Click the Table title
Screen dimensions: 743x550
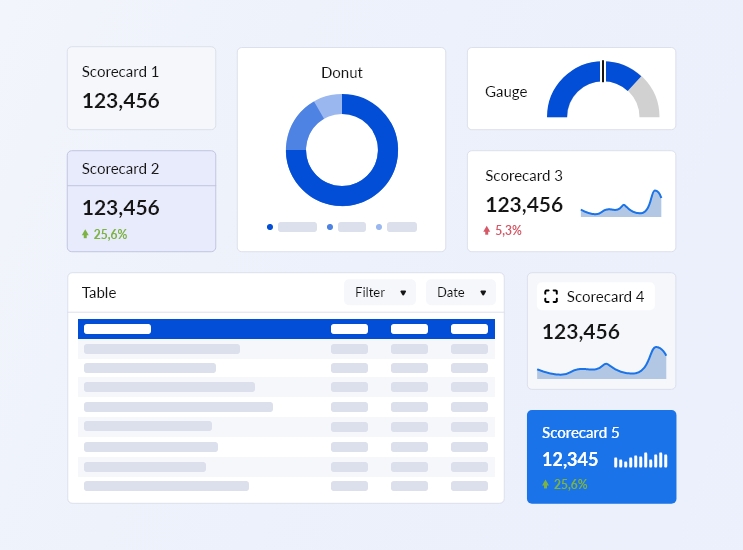(x=99, y=292)
